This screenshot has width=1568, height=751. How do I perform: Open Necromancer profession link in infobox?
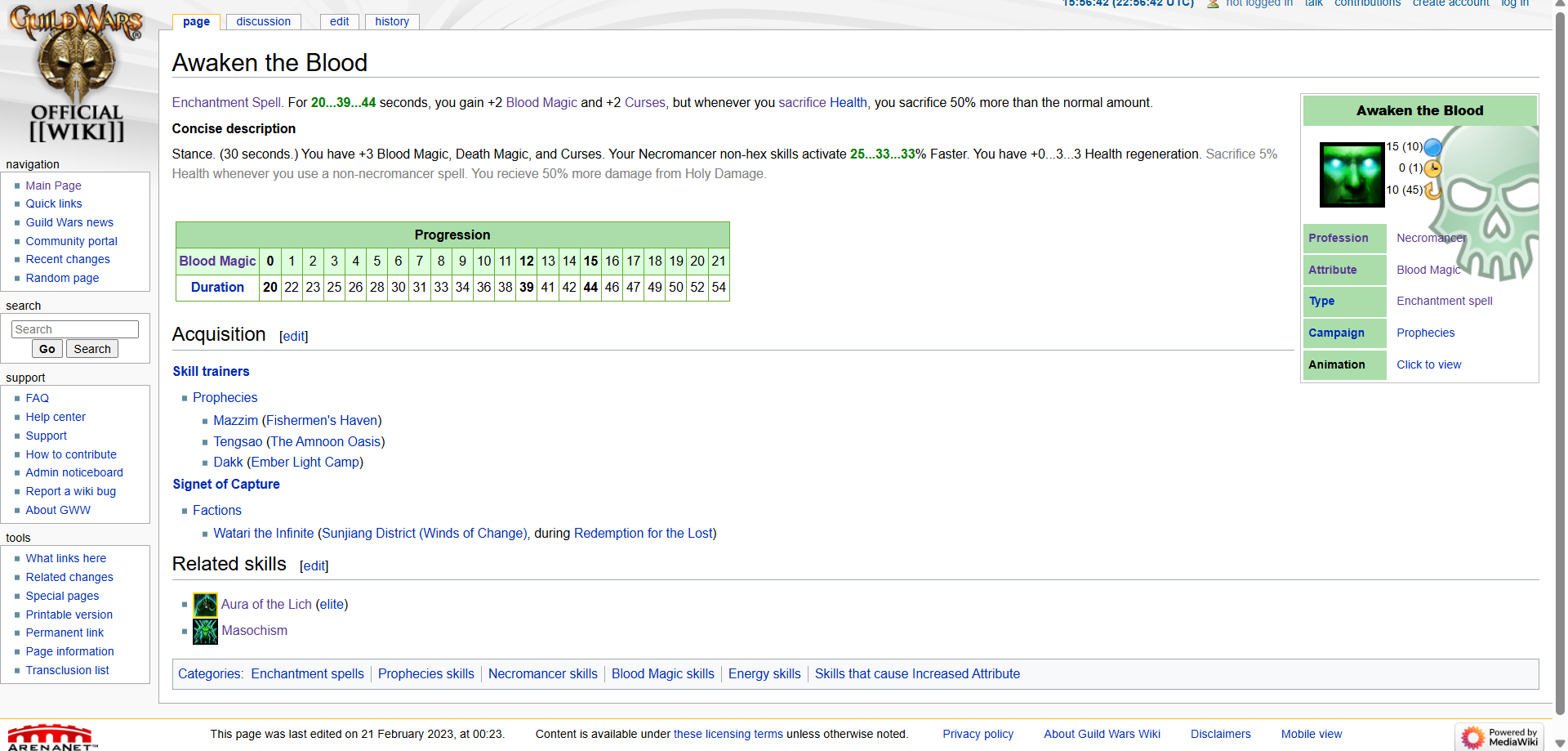click(x=1432, y=238)
